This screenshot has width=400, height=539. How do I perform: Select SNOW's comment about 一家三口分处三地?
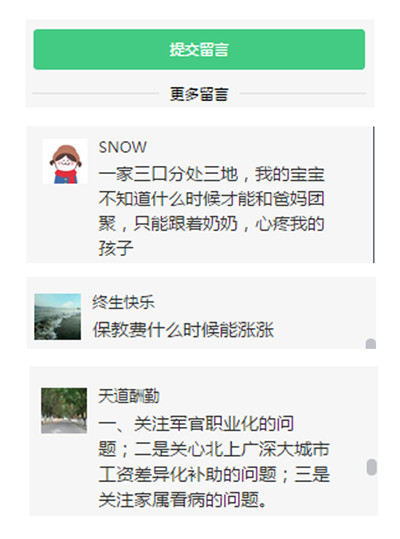(x=211, y=211)
